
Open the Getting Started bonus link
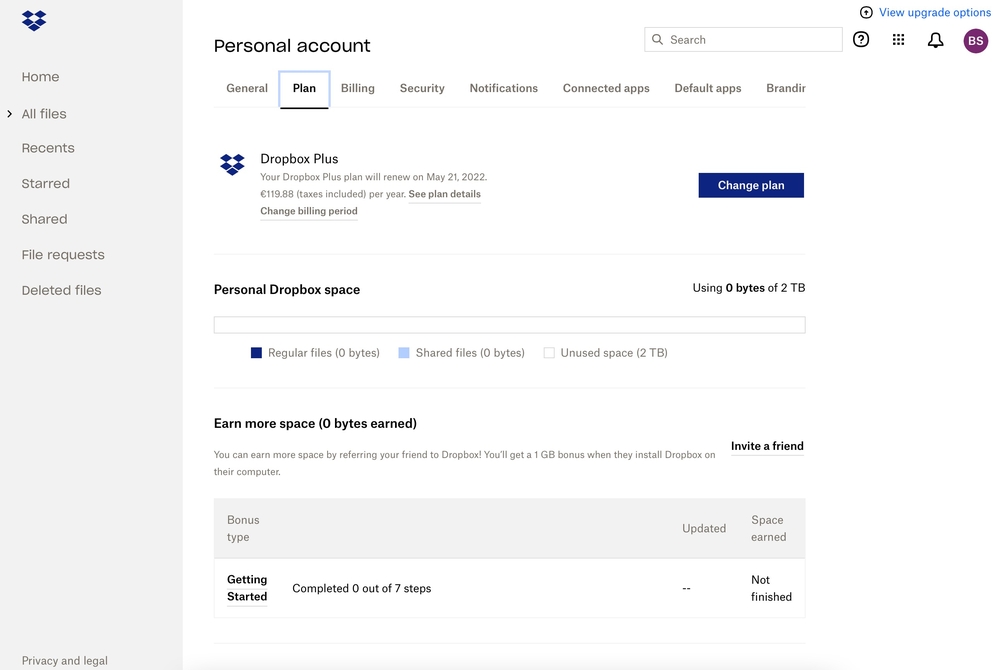tap(247, 588)
